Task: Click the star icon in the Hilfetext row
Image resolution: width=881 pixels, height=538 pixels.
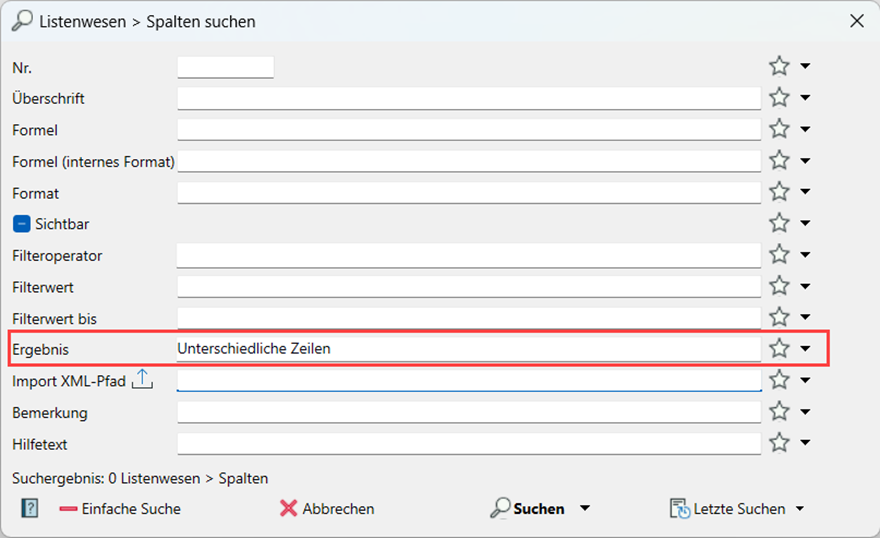Action: click(x=779, y=443)
